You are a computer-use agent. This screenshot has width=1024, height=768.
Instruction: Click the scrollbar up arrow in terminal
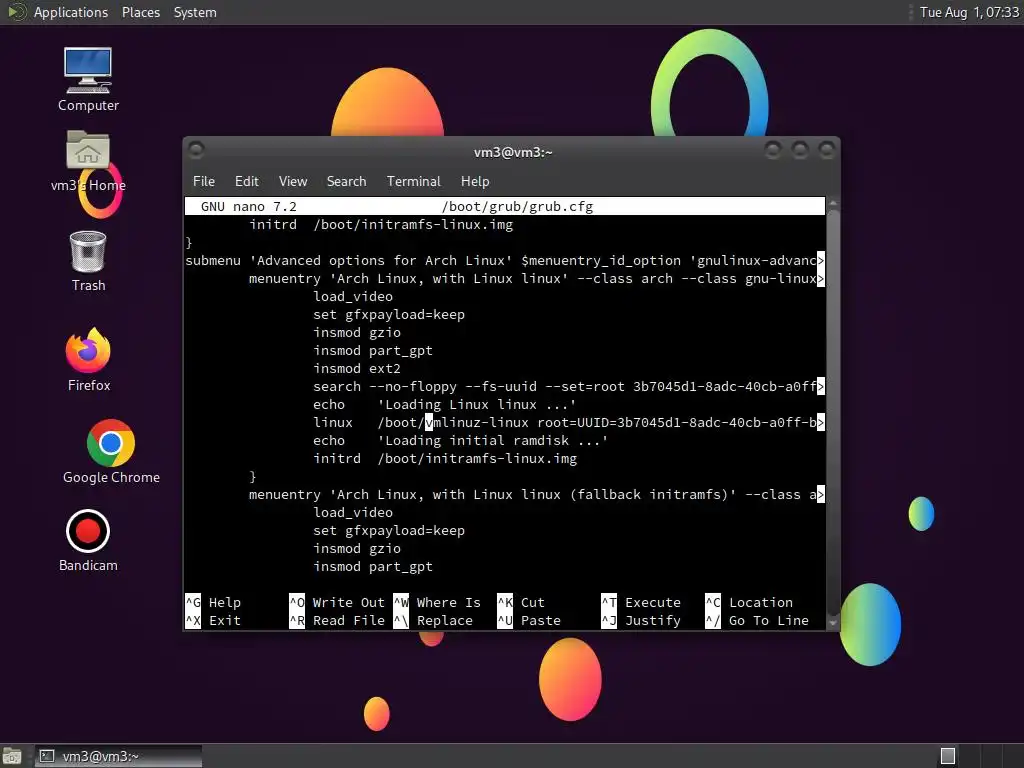(833, 203)
